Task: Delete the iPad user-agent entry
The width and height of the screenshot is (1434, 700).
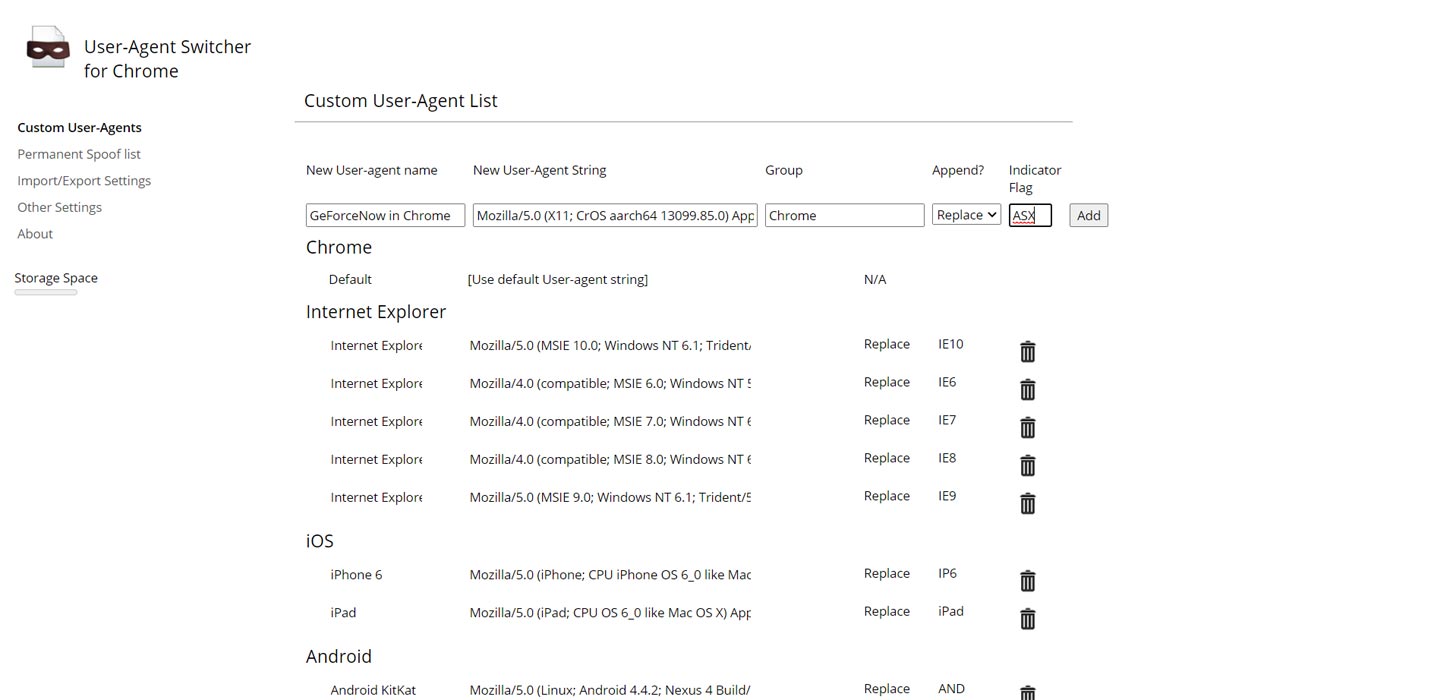Action: tap(1027, 619)
